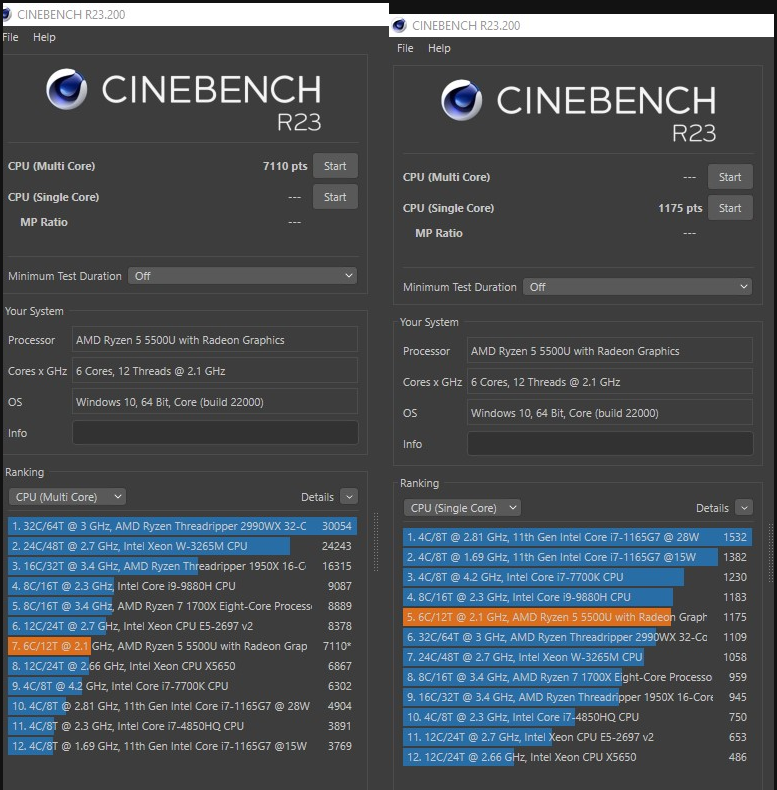The height and width of the screenshot is (790, 777).
Task: Select Xeon X5650 row scoring 486
Action: [x=577, y=757]
